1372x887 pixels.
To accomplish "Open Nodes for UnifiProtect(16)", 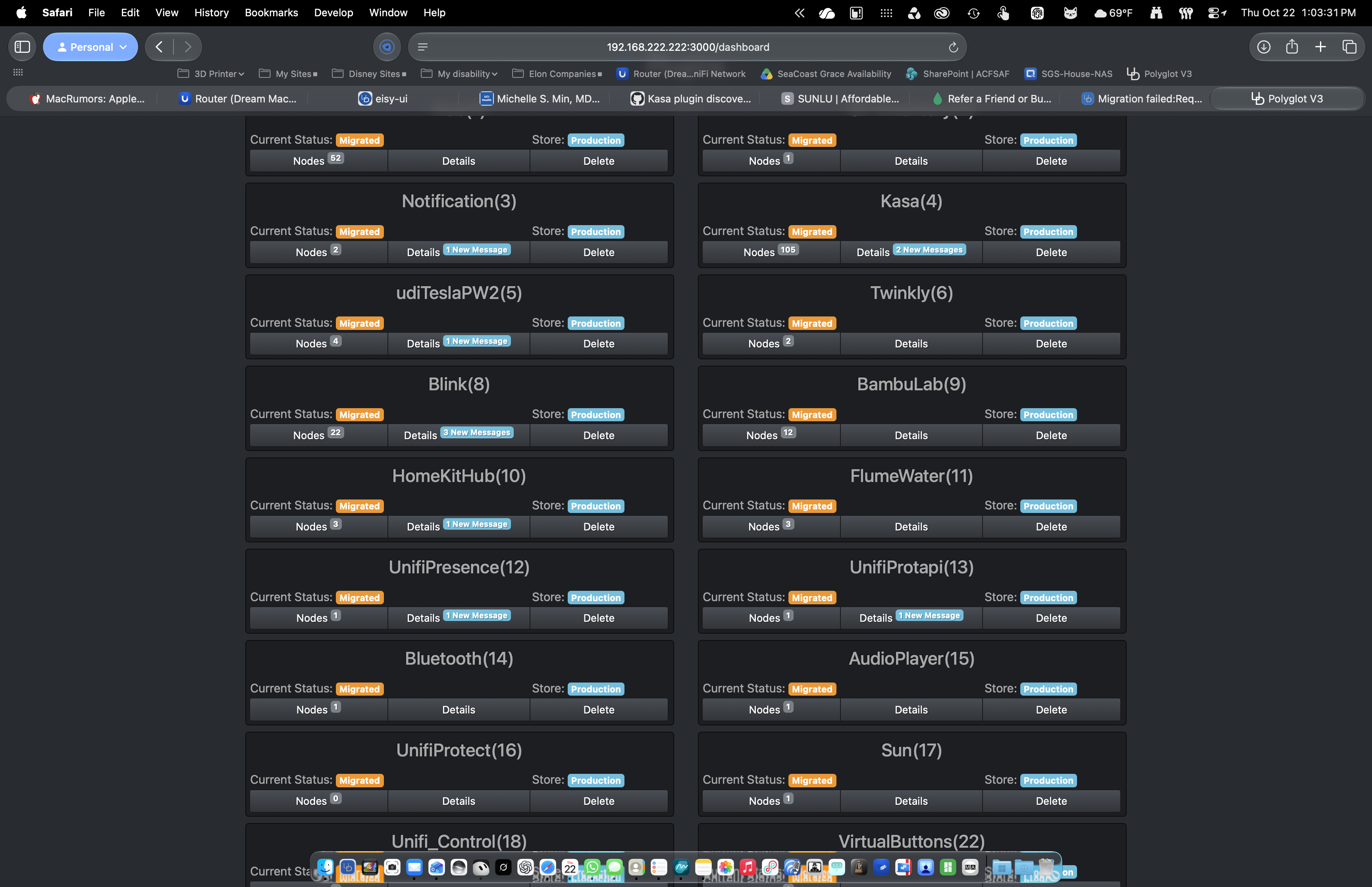I will (318, 801).
